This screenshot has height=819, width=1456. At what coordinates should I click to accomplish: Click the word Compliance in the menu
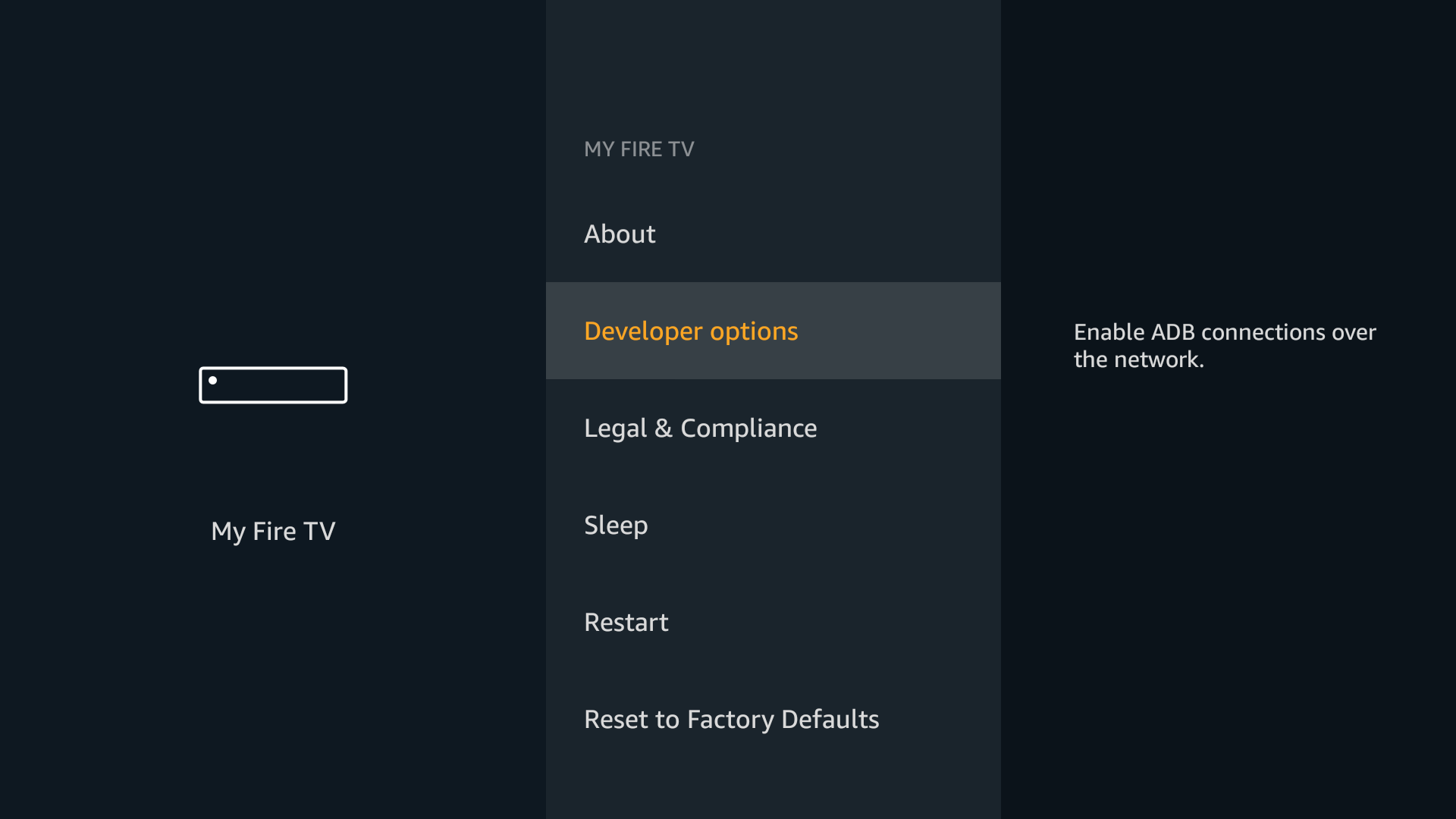point(748,428)
